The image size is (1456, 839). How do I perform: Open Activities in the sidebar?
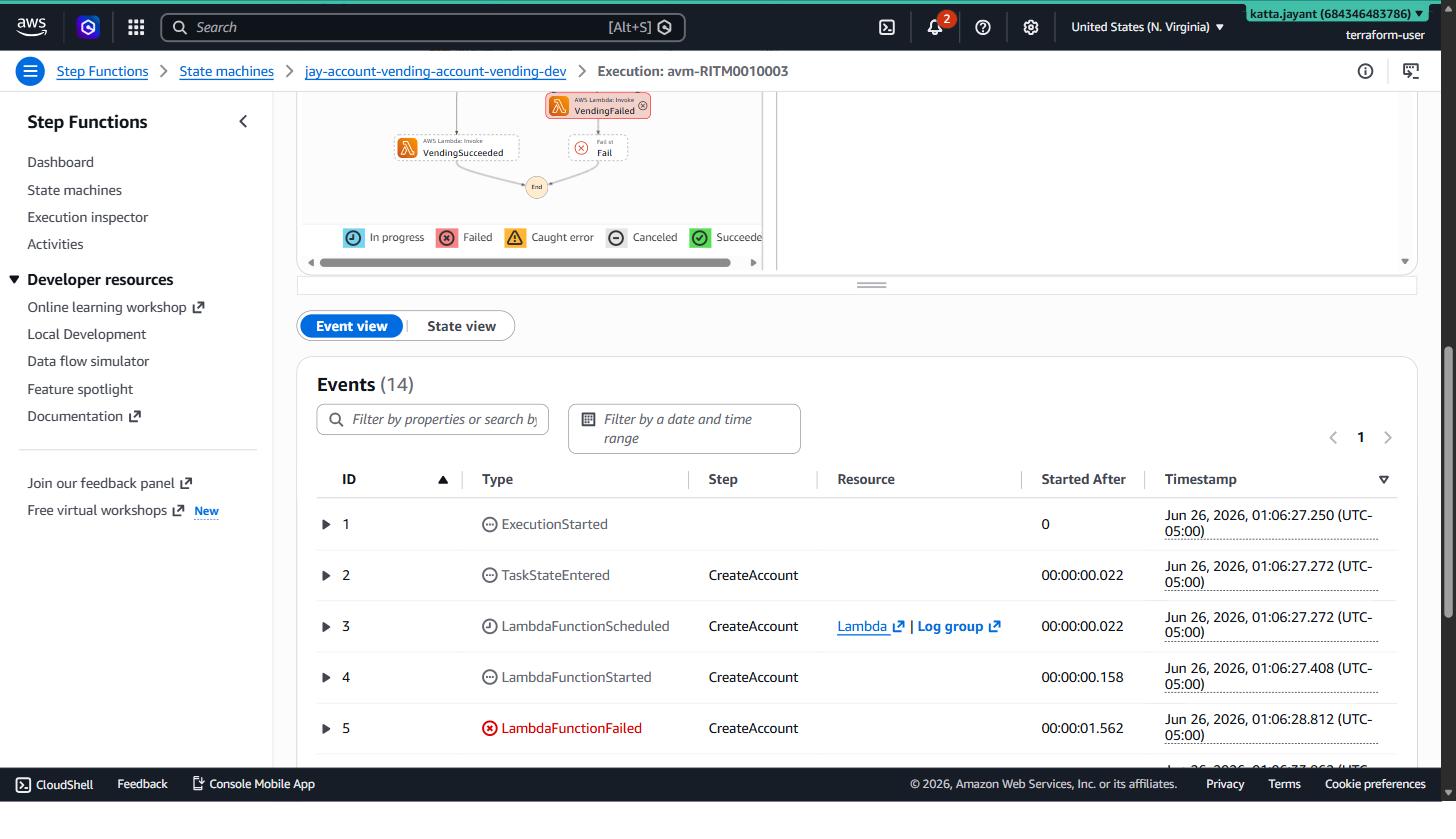(55, 244)
